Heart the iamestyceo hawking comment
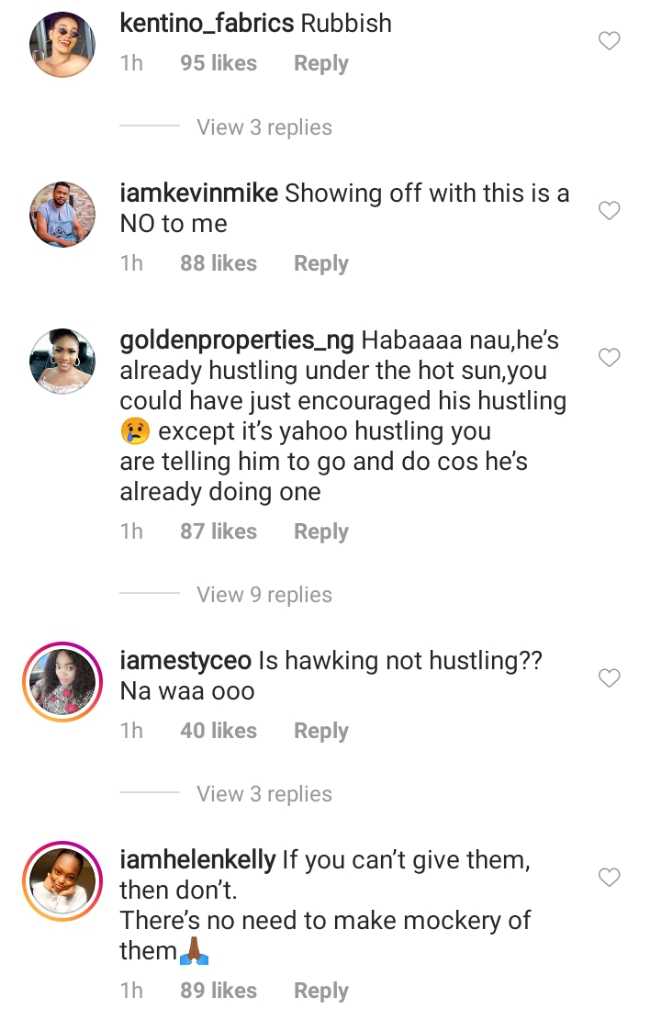This screenshot has width=661, height=1013. click(609, 679)
